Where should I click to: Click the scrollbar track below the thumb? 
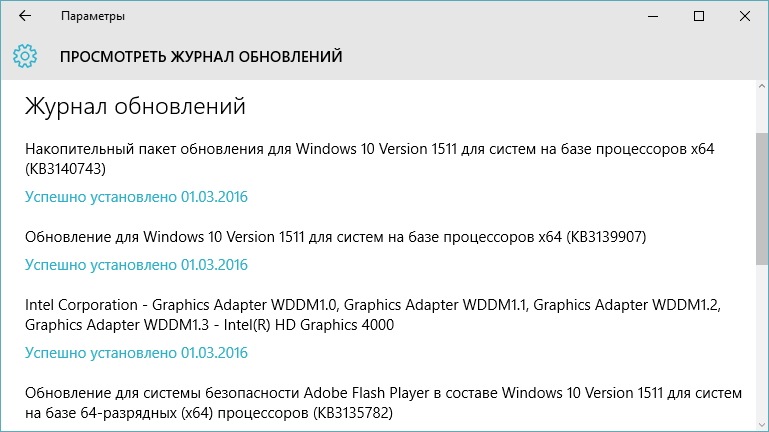click(762, 342)
